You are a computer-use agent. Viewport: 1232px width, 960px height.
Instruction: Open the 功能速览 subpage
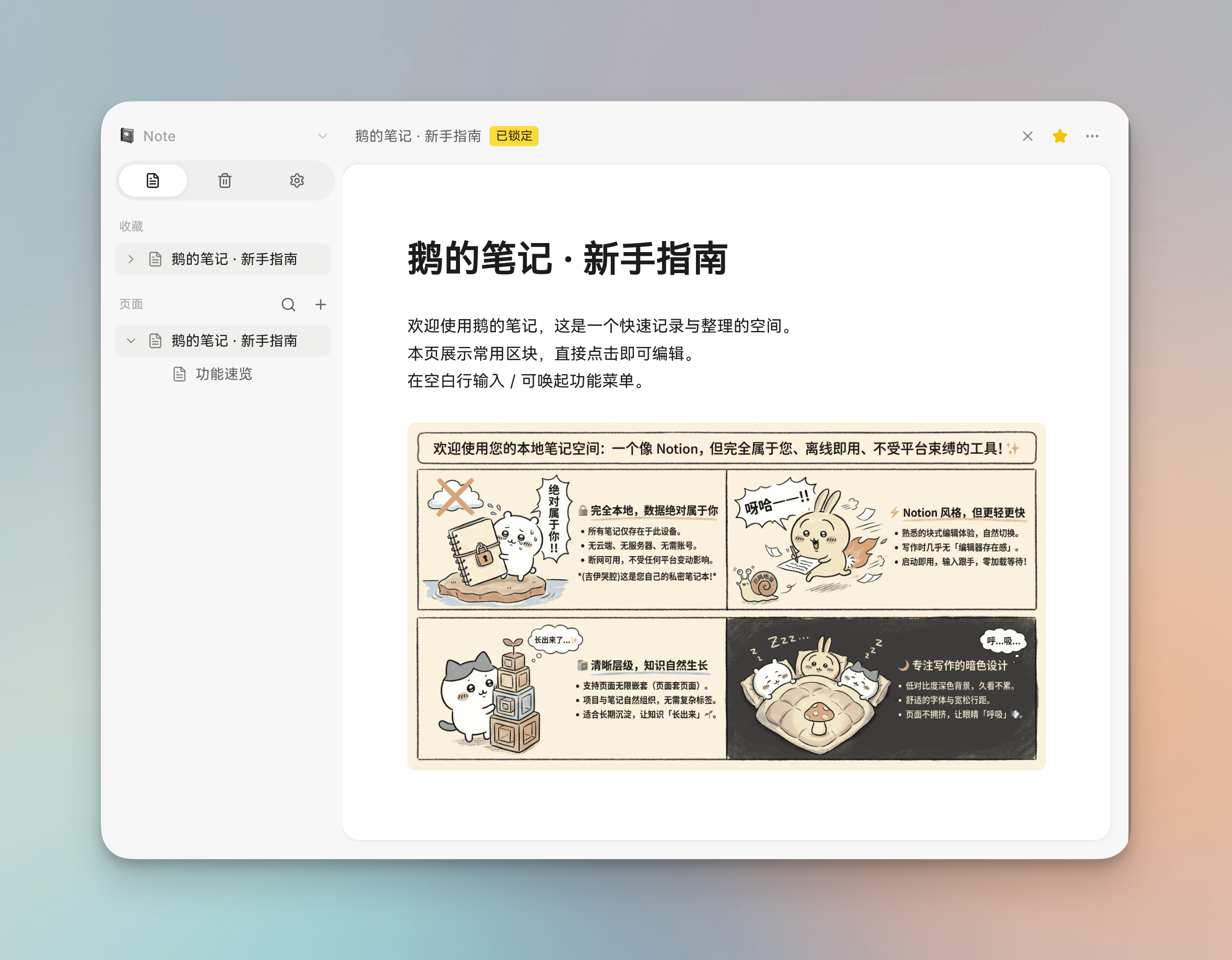[223, 374]
